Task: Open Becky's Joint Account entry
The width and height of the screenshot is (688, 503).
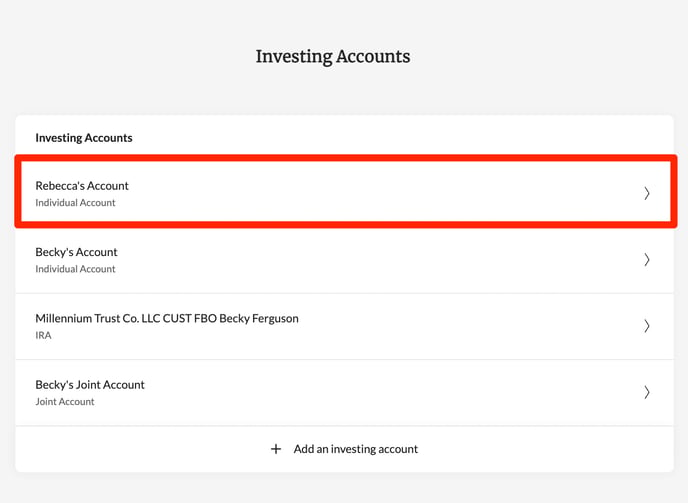Action: [x=90, y=384]
